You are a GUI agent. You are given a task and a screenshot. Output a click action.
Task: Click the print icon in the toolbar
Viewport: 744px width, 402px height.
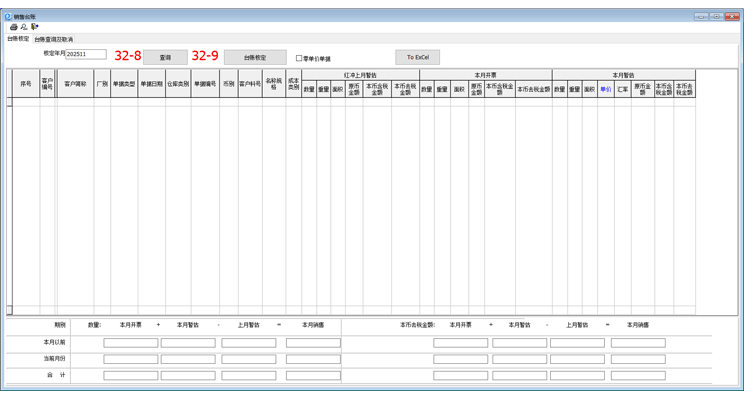pyautogui.click(x=13, y=27)
